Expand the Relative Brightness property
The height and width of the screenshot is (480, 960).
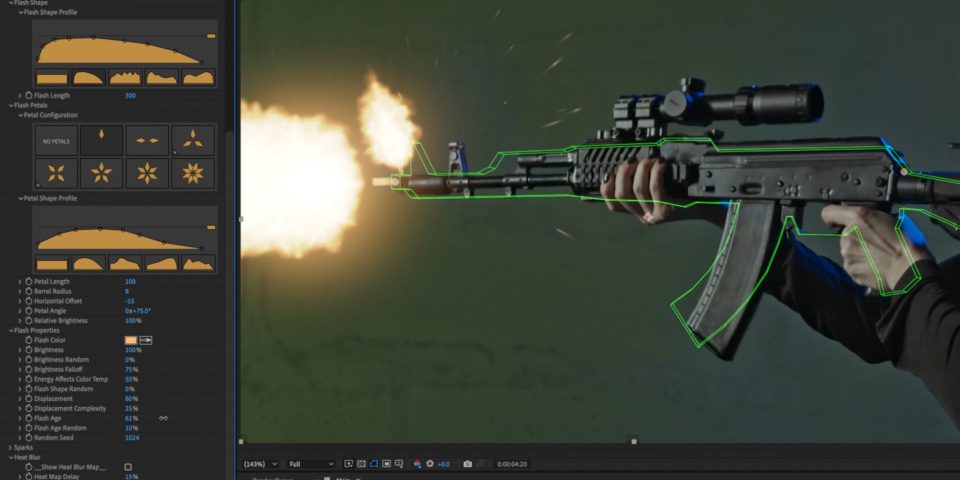(x=20, y=321)
